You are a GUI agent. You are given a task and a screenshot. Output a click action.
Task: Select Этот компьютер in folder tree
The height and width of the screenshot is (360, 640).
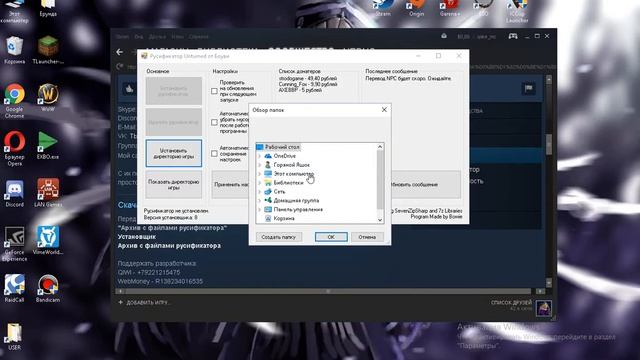tap(293, 174)
